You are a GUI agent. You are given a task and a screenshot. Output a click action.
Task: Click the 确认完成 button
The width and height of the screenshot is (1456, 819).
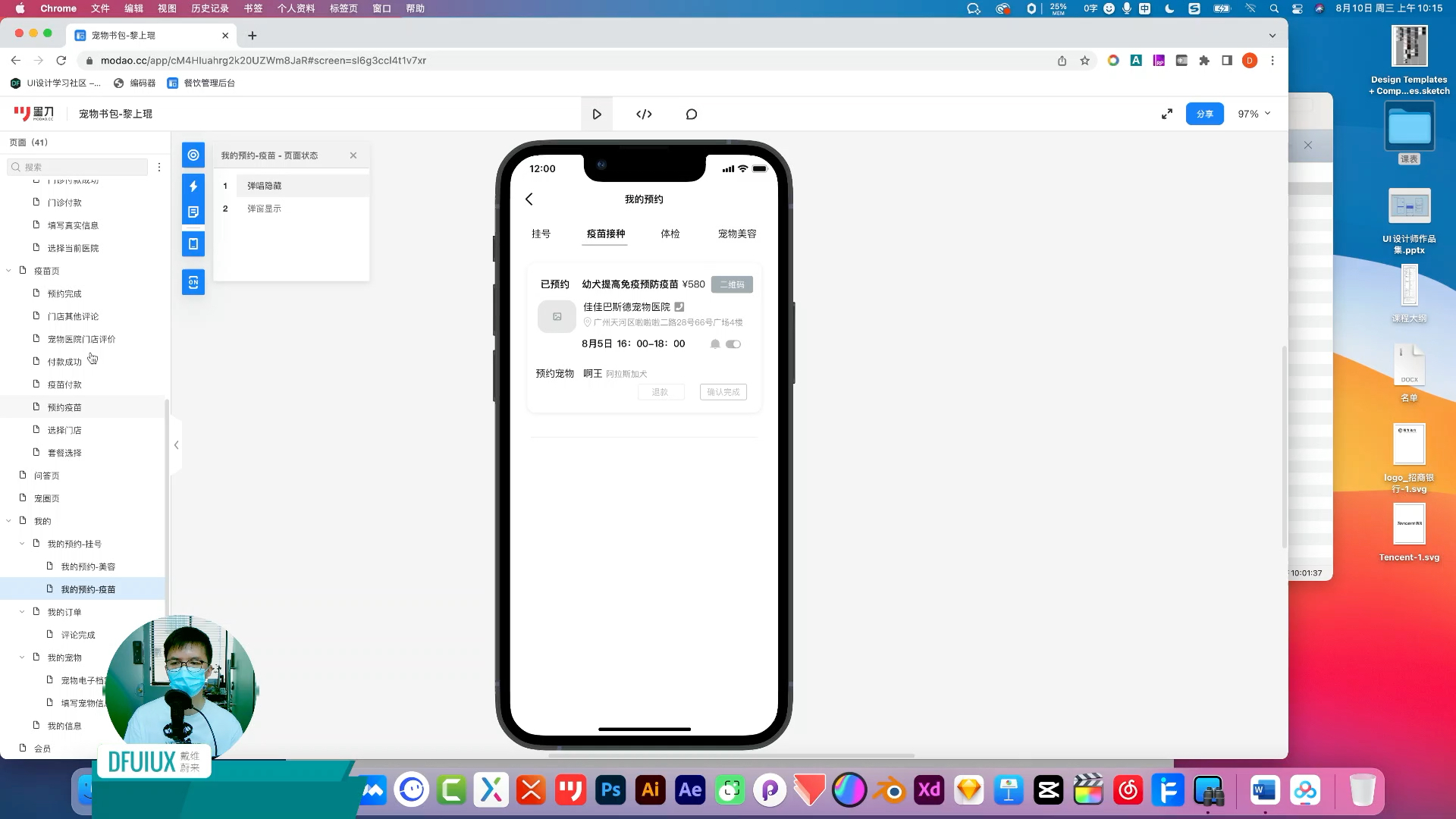[723, 393]
